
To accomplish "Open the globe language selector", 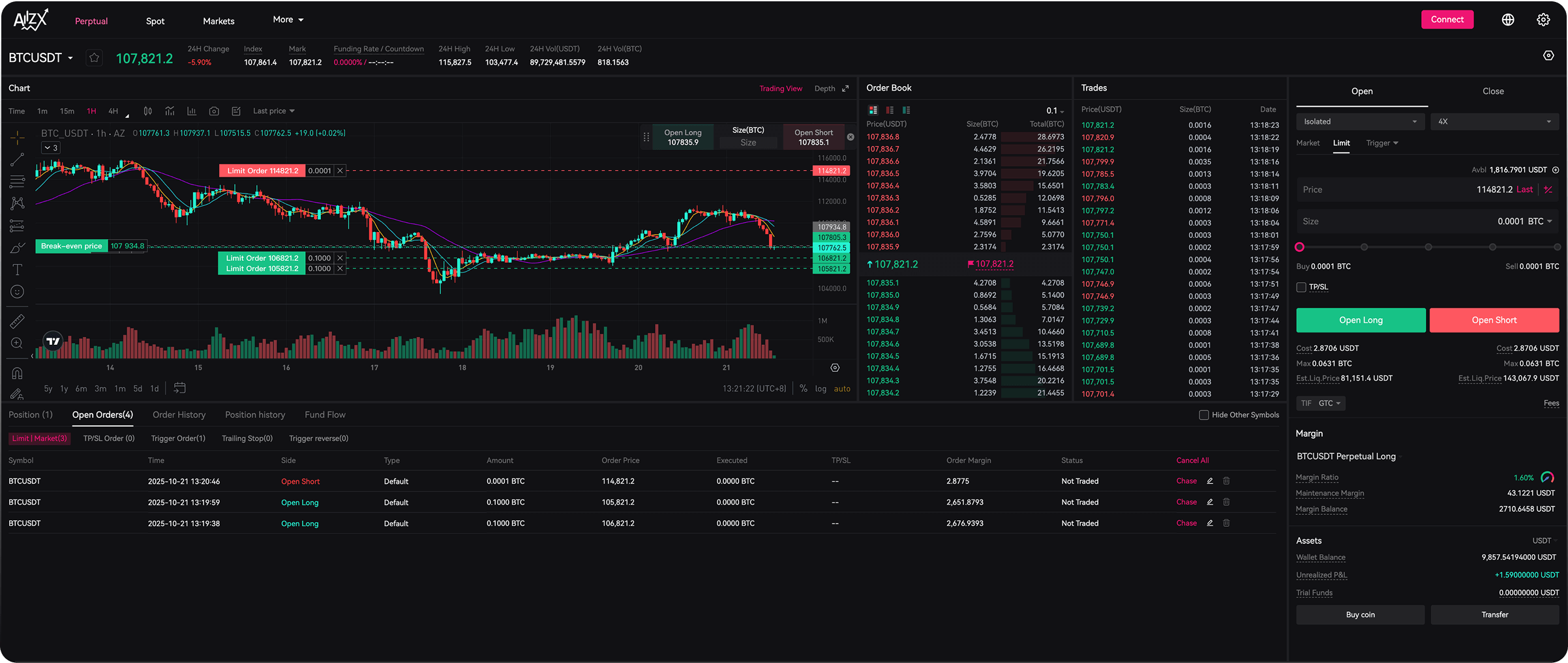I will click(1507, 20).
